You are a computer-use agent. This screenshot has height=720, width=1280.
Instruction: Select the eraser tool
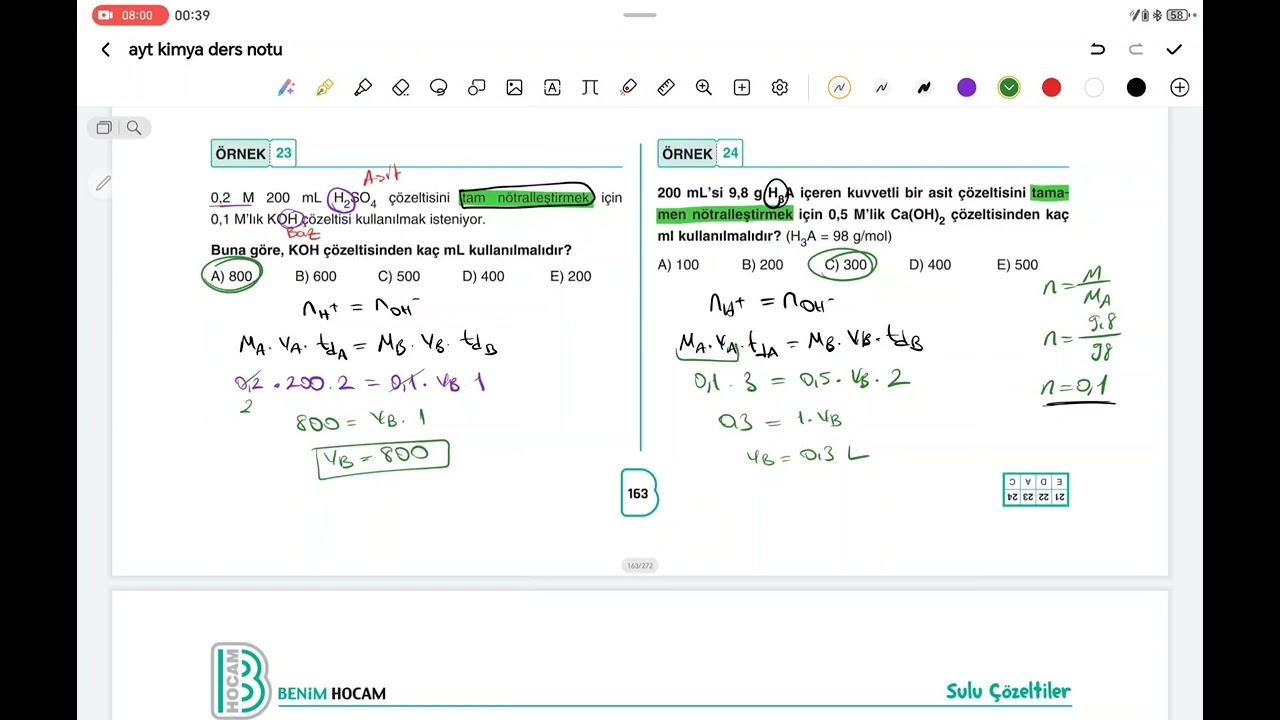coord(401,88)
